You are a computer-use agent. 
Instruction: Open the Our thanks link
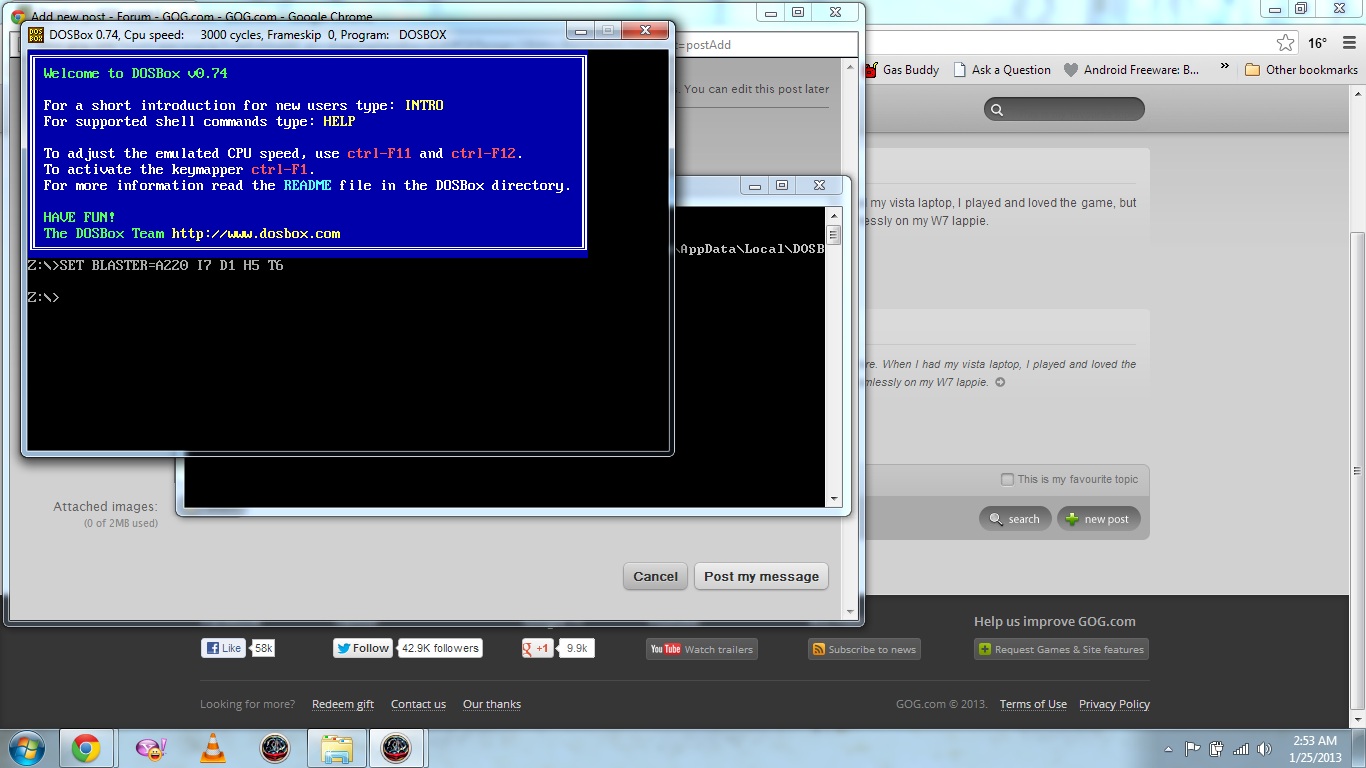coord(492,704)
